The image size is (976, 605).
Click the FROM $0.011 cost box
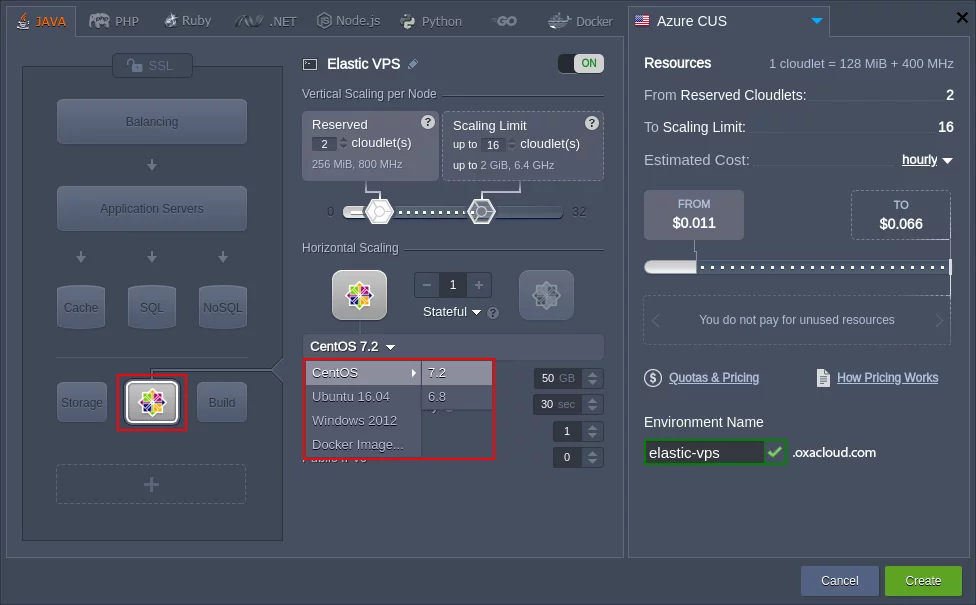[694, 214]
